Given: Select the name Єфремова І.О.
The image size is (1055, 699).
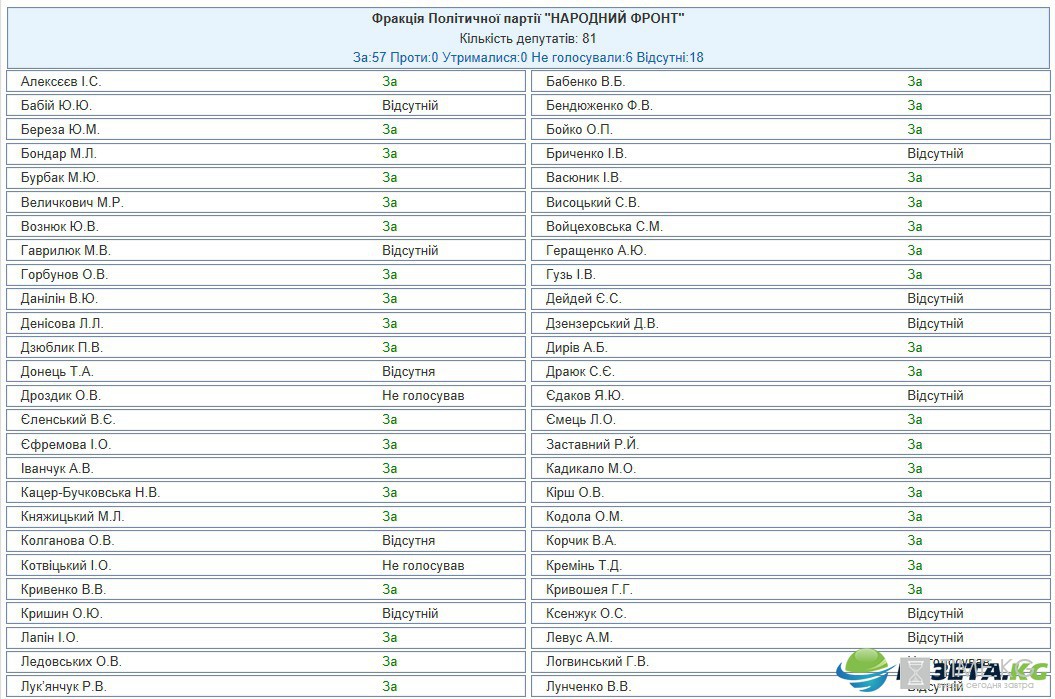Looking at the screenshot, I should pos(65,445).
